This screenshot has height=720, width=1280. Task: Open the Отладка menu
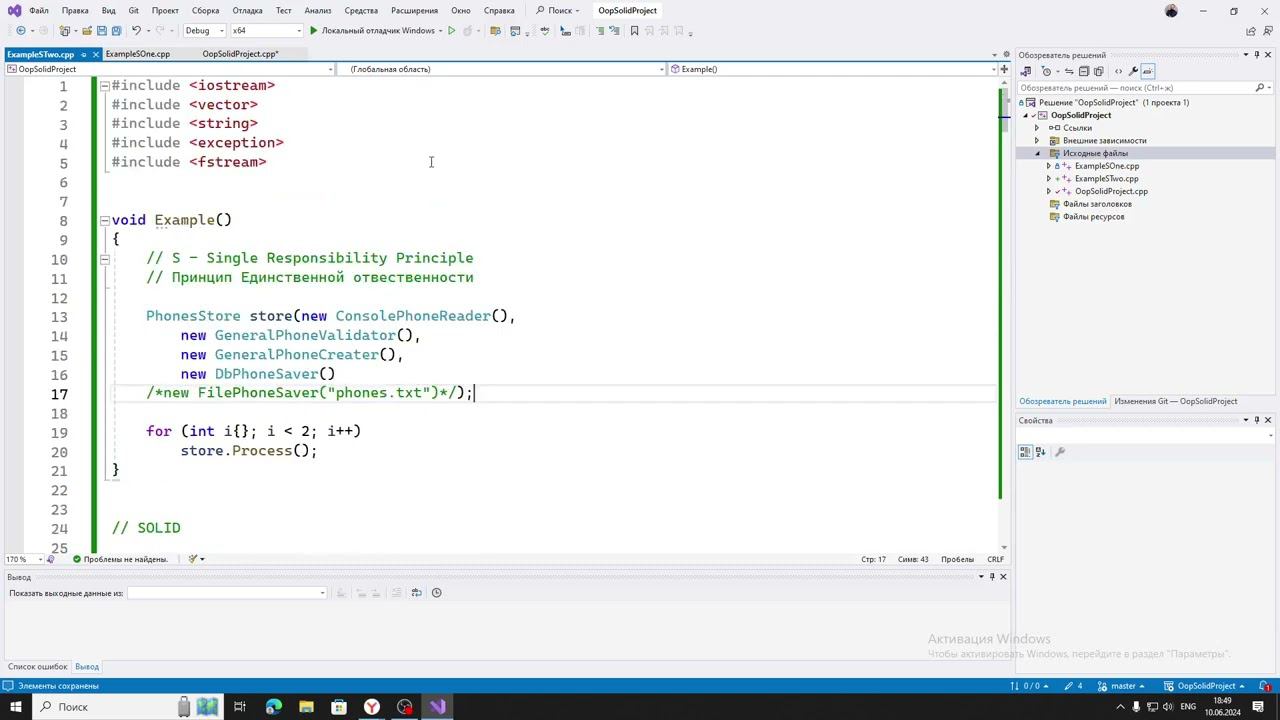247,11
